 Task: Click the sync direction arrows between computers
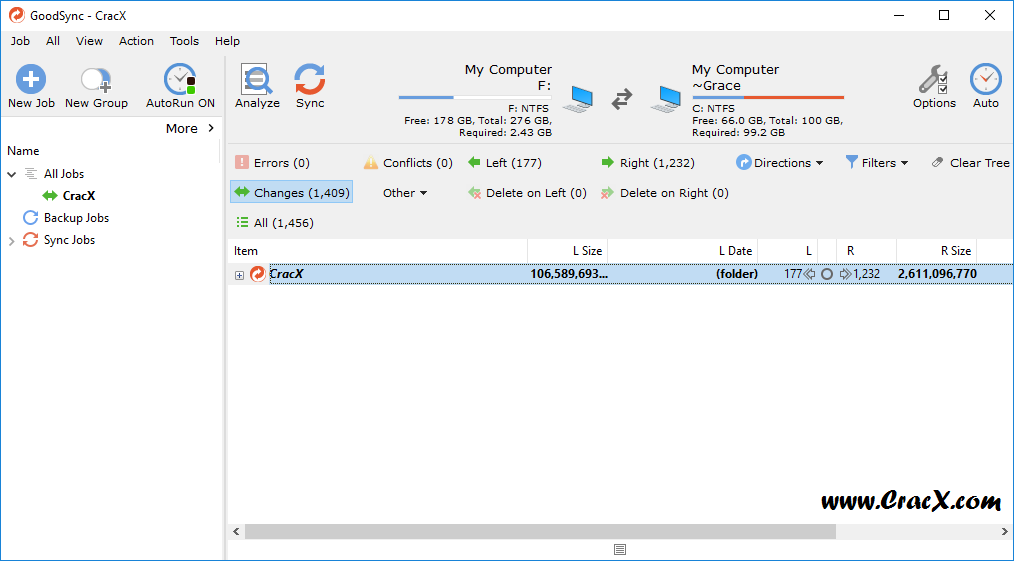click(x=622, y=100)
